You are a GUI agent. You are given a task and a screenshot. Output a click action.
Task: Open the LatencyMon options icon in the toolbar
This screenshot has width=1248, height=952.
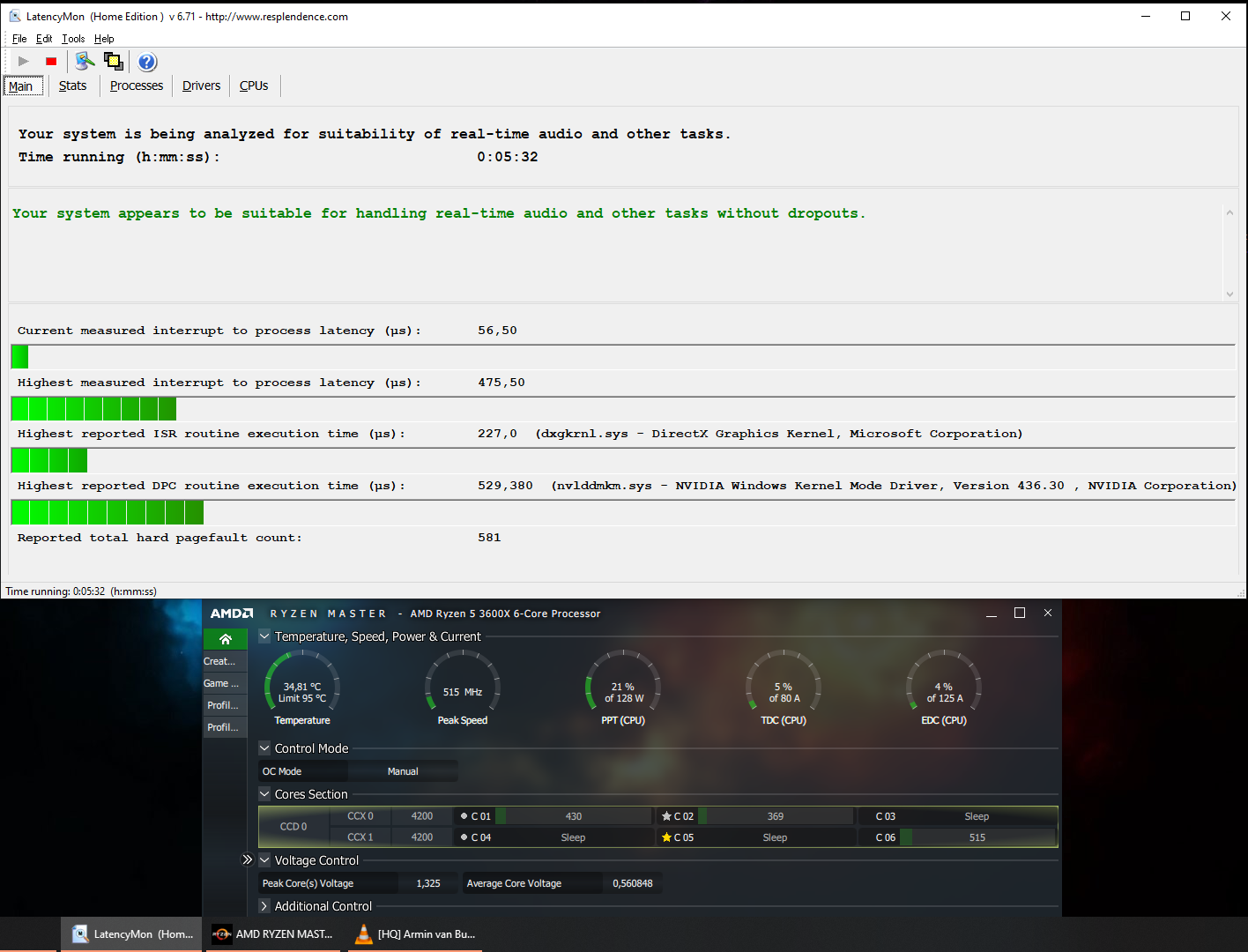pos(85,61)
